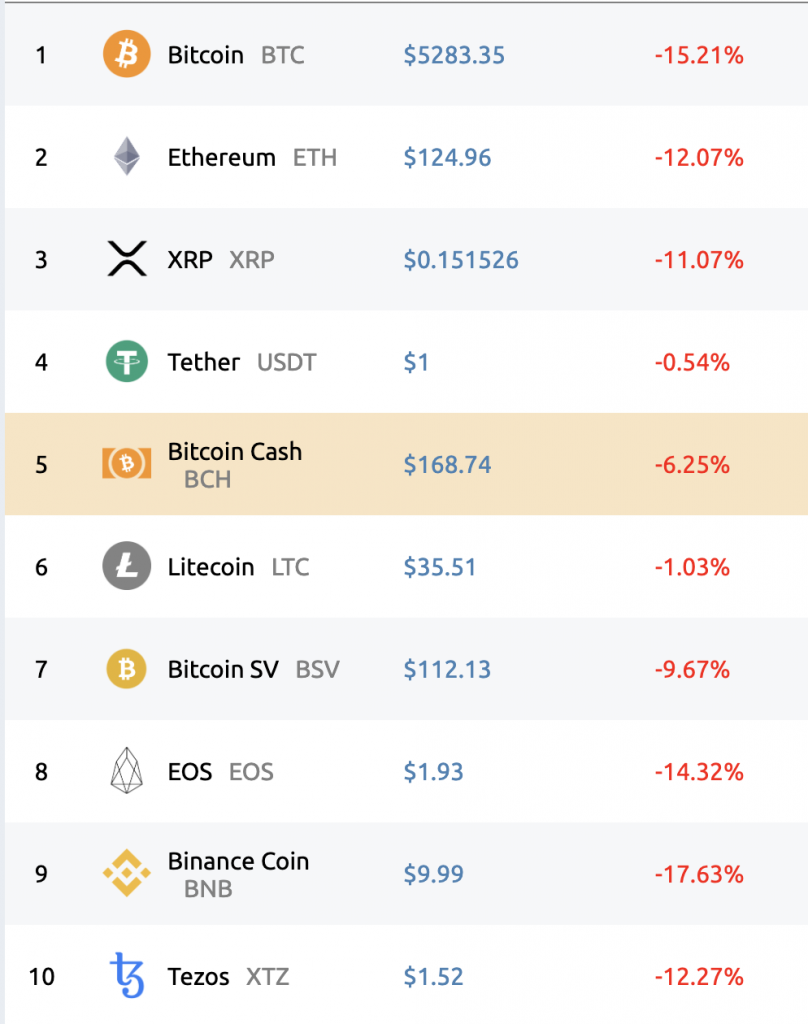Click the green Tether logo icon
Screen dimensions: 808x1024
click(127, 362)
